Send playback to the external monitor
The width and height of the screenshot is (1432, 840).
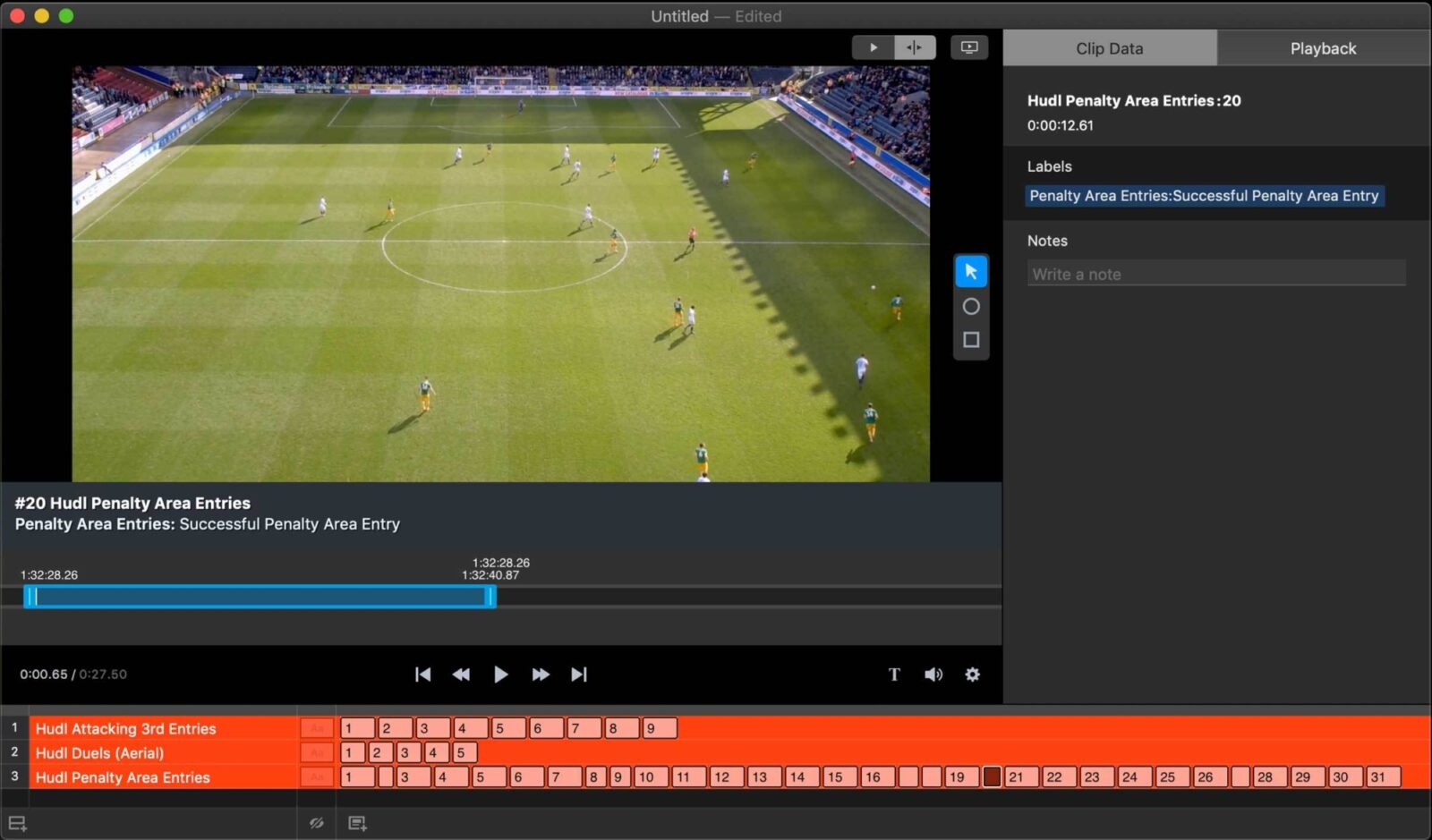pos(968,47)
